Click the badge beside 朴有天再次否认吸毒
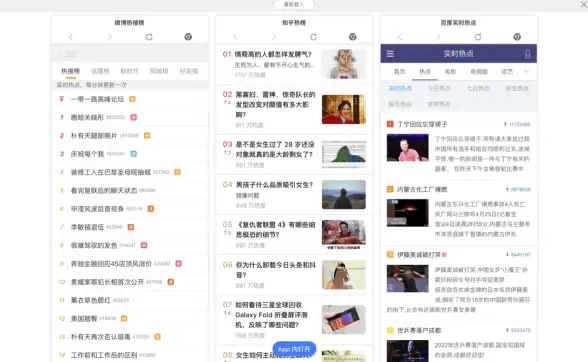 (158, 337)
